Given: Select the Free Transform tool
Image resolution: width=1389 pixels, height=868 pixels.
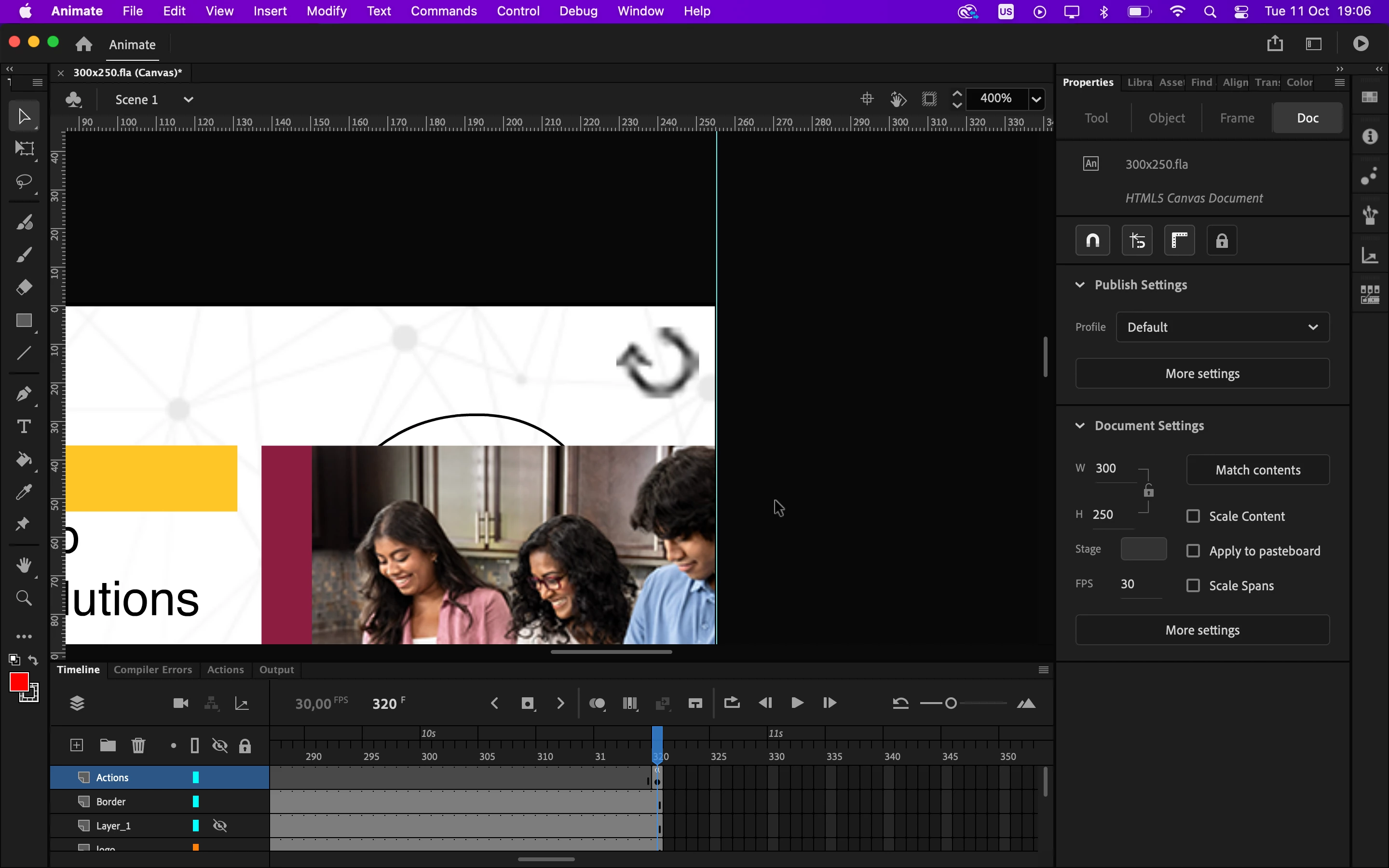Looking at the screenshot, I should [x=24, y=149].
